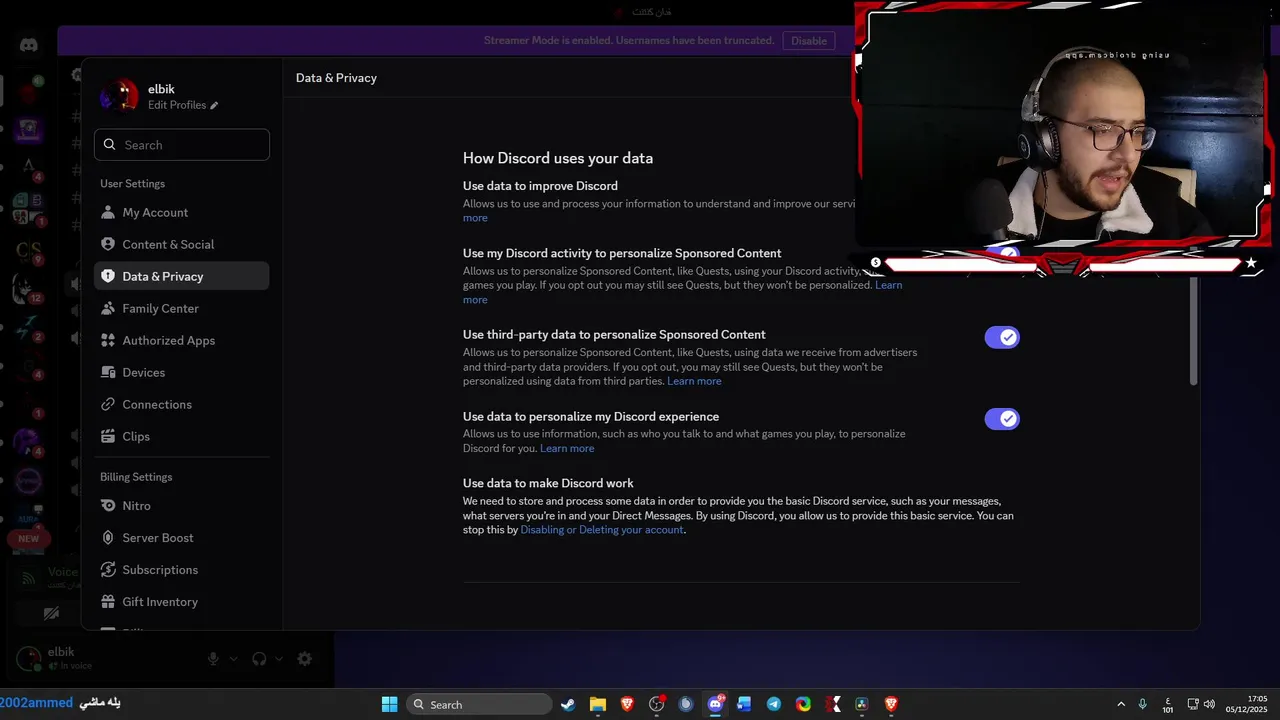Launch OBS Studio from the taskbar
The image size is (1280, 720).
point(656,704)
